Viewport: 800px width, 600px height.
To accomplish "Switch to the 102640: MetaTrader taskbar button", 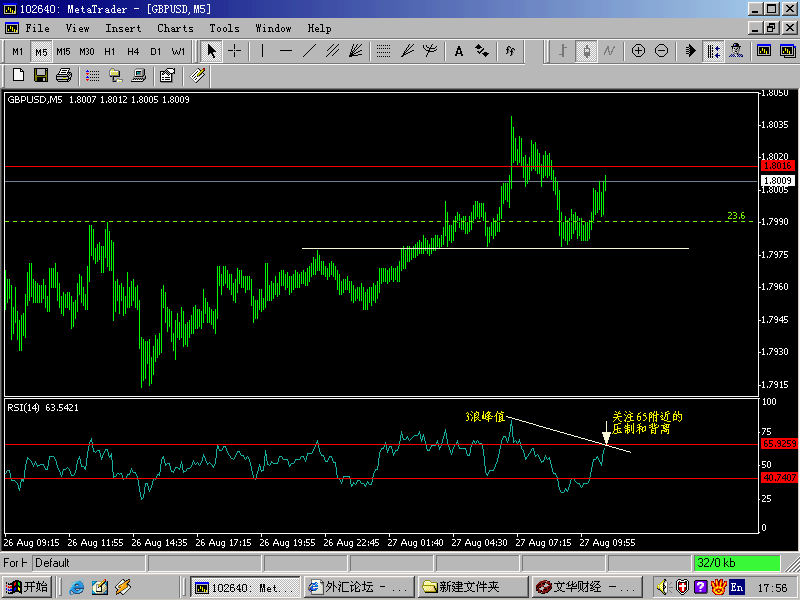I will [x=245, y=588].
